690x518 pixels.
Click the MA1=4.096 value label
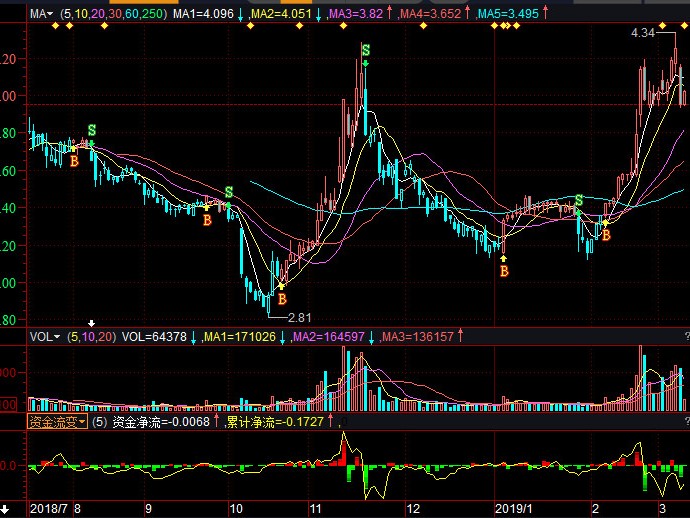coord(203,14)
